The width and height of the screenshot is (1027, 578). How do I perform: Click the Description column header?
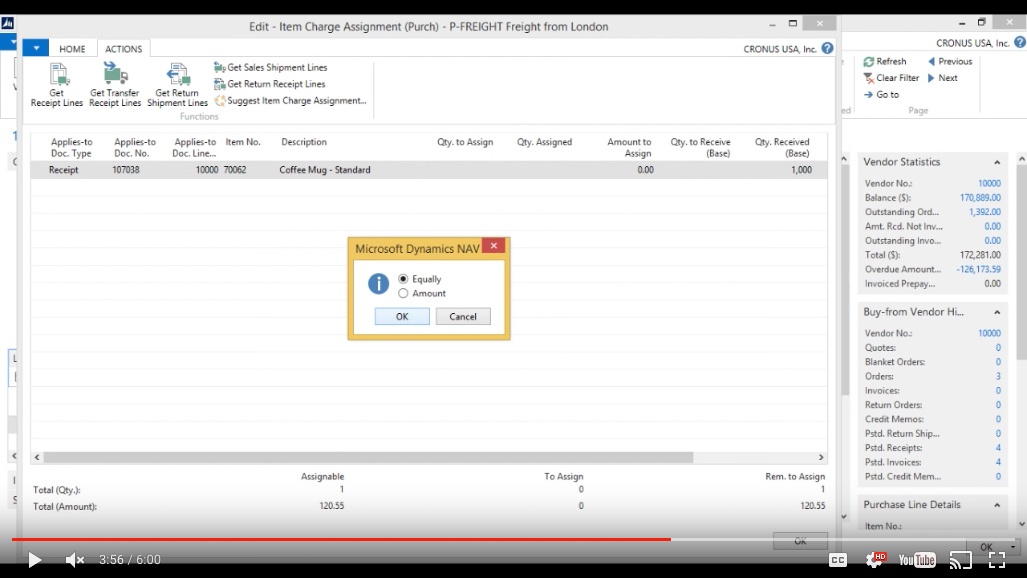(304, 142)
